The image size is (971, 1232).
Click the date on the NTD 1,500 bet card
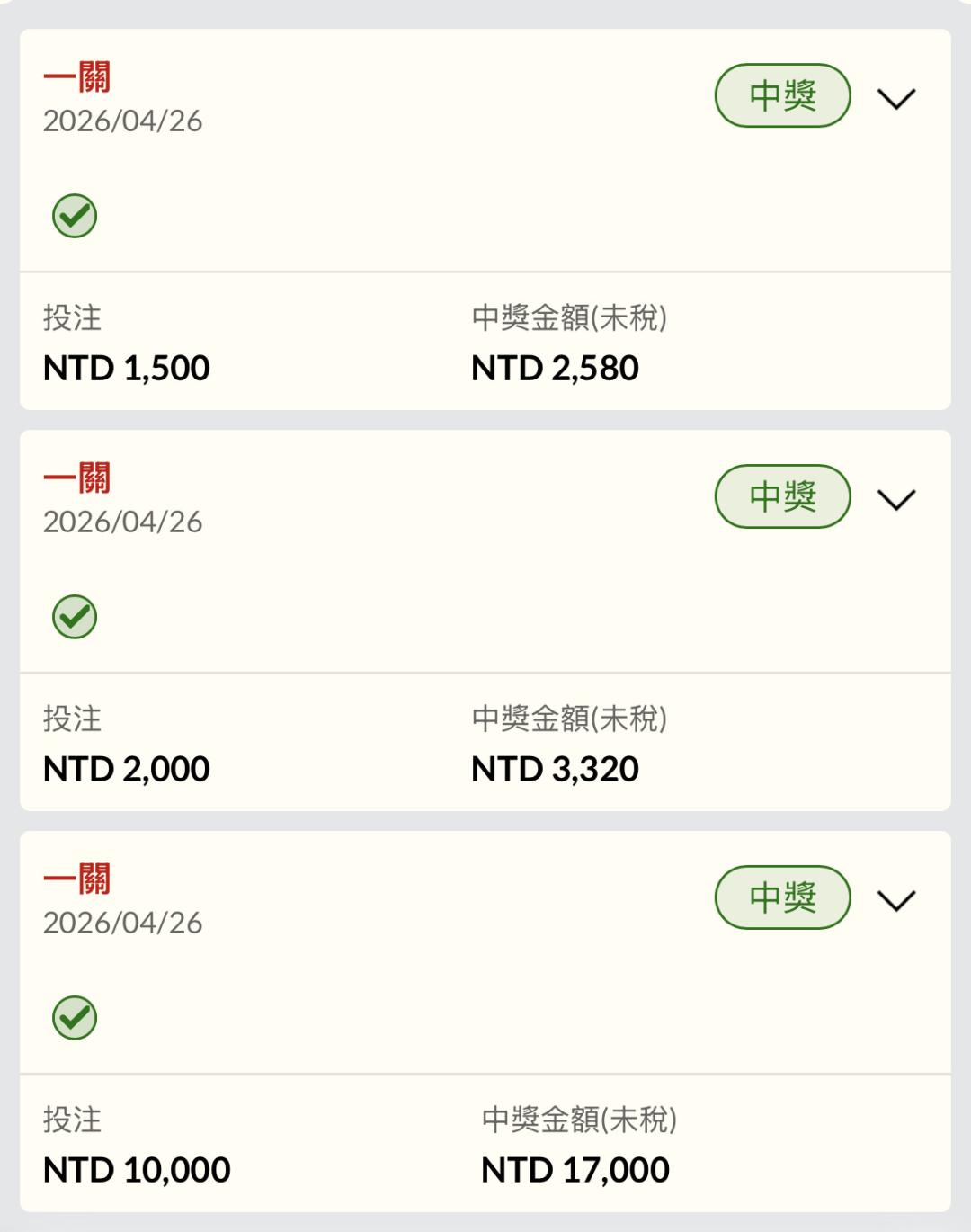[x=123, y=121]
